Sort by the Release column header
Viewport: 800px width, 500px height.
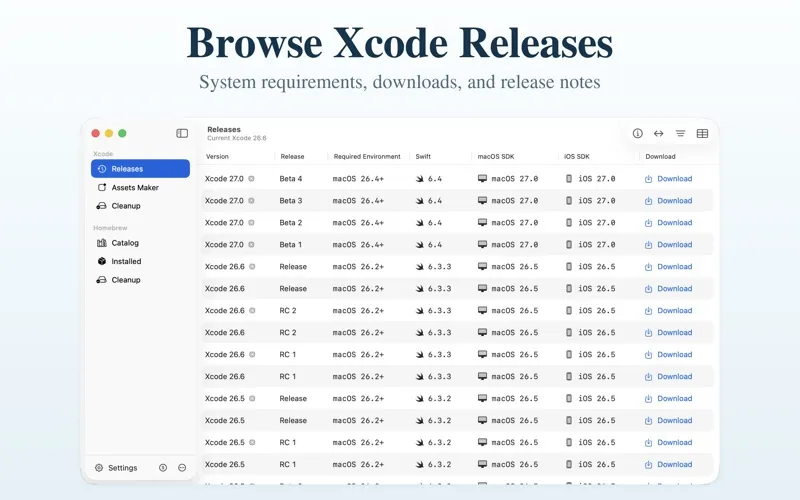(x=292, y=157)
